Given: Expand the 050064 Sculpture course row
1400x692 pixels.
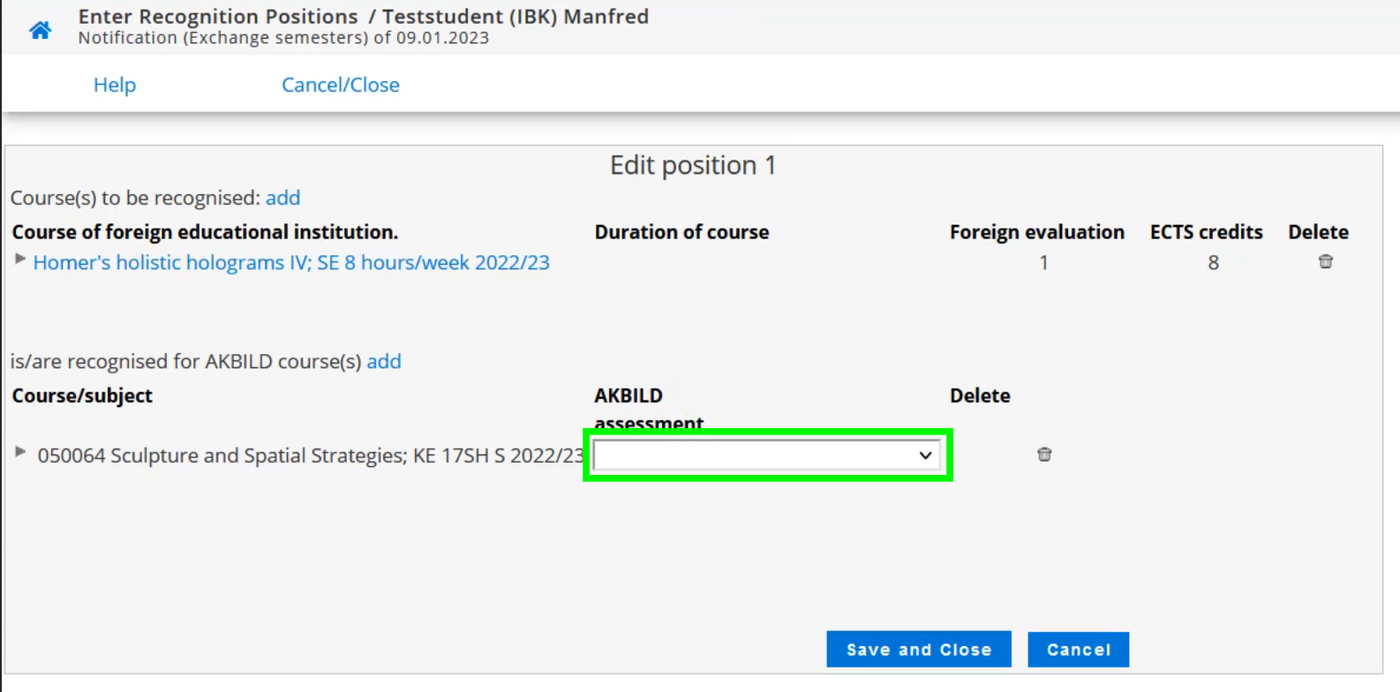Looking at the screenshot, I should (20, 453).
